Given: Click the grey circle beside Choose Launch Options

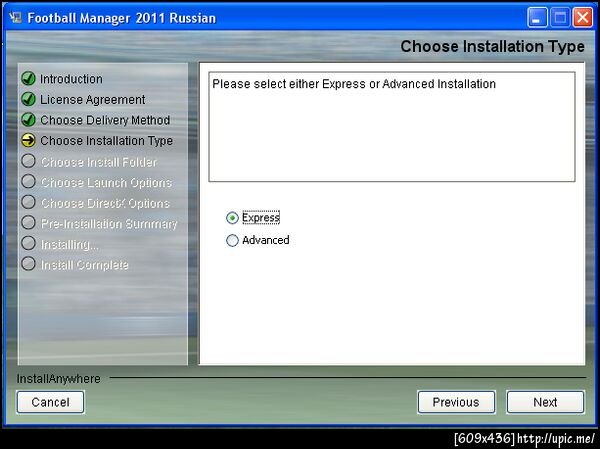Looking at the screenshot, I should click(28, 181).
